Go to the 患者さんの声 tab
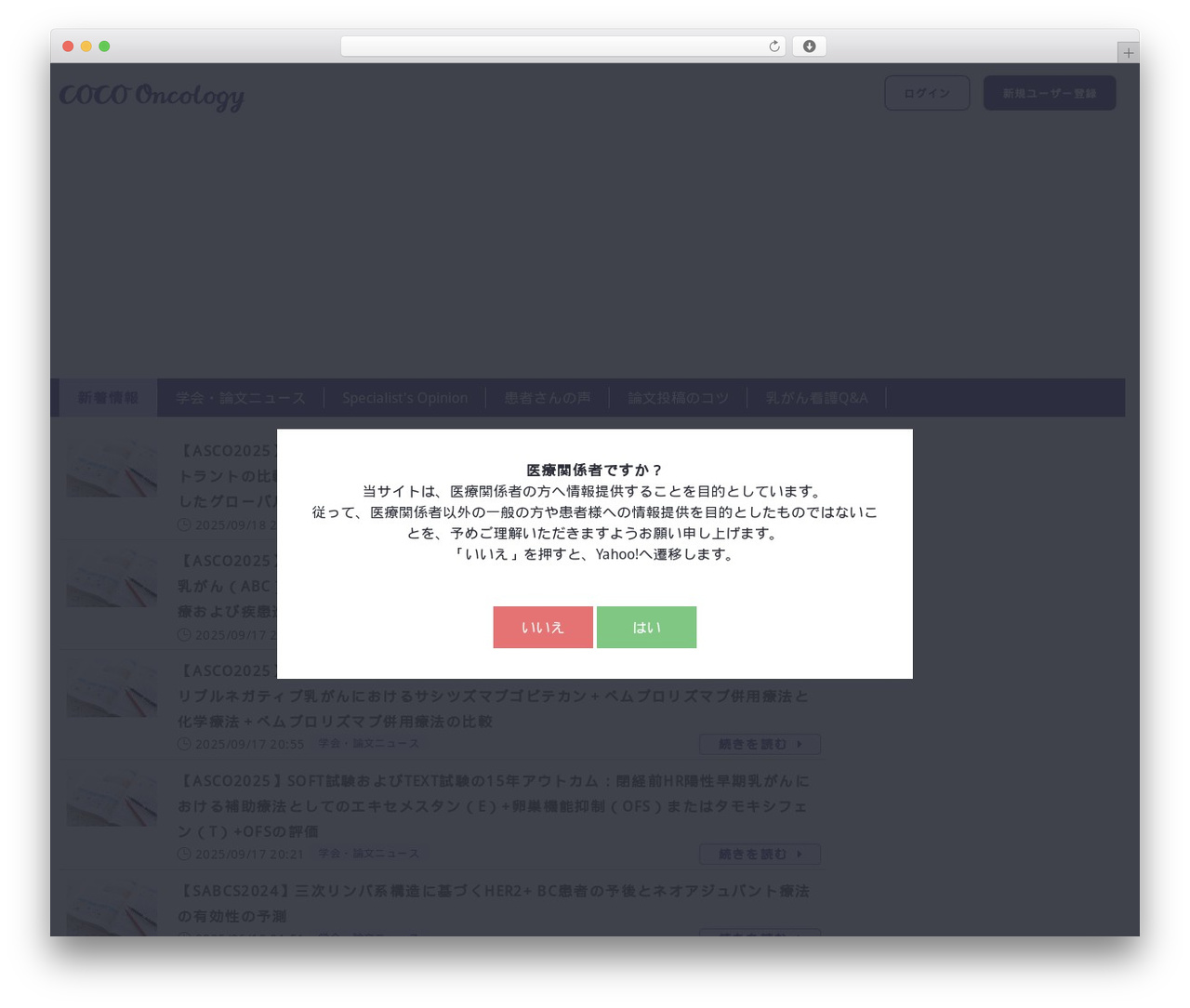 (548, 398)
